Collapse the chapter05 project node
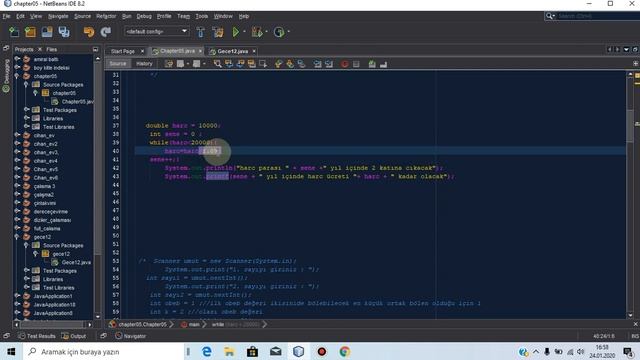Screen dimensions: 640x360 pos(17,76)
